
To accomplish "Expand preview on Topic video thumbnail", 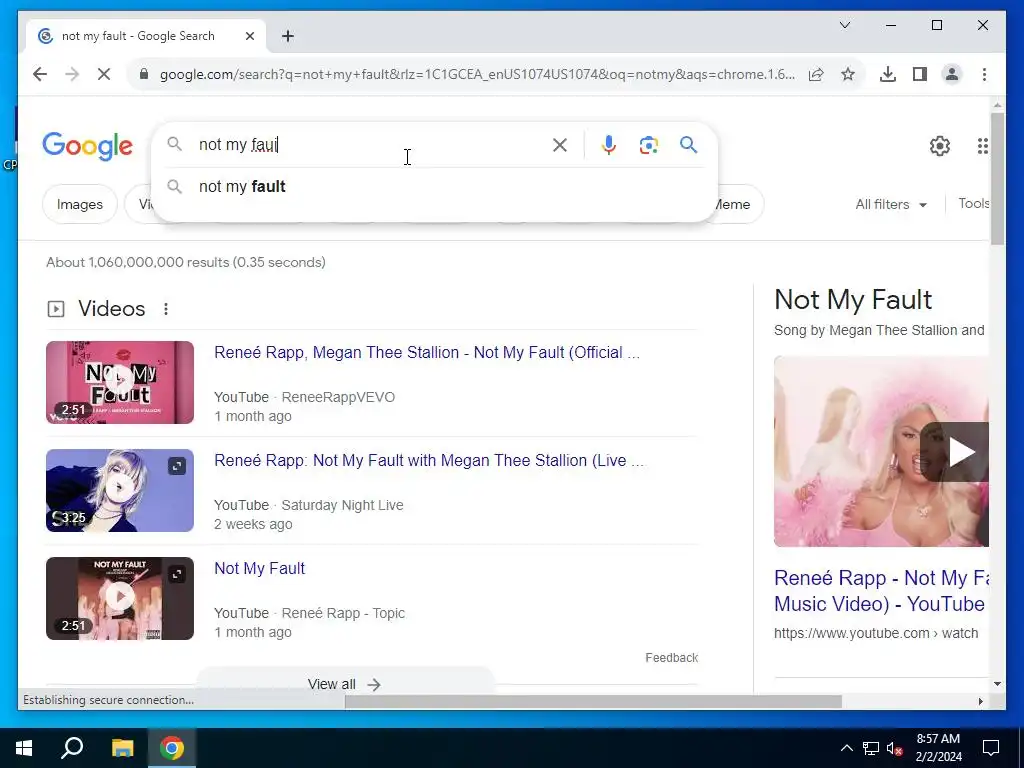I will (x=177, y=574).
